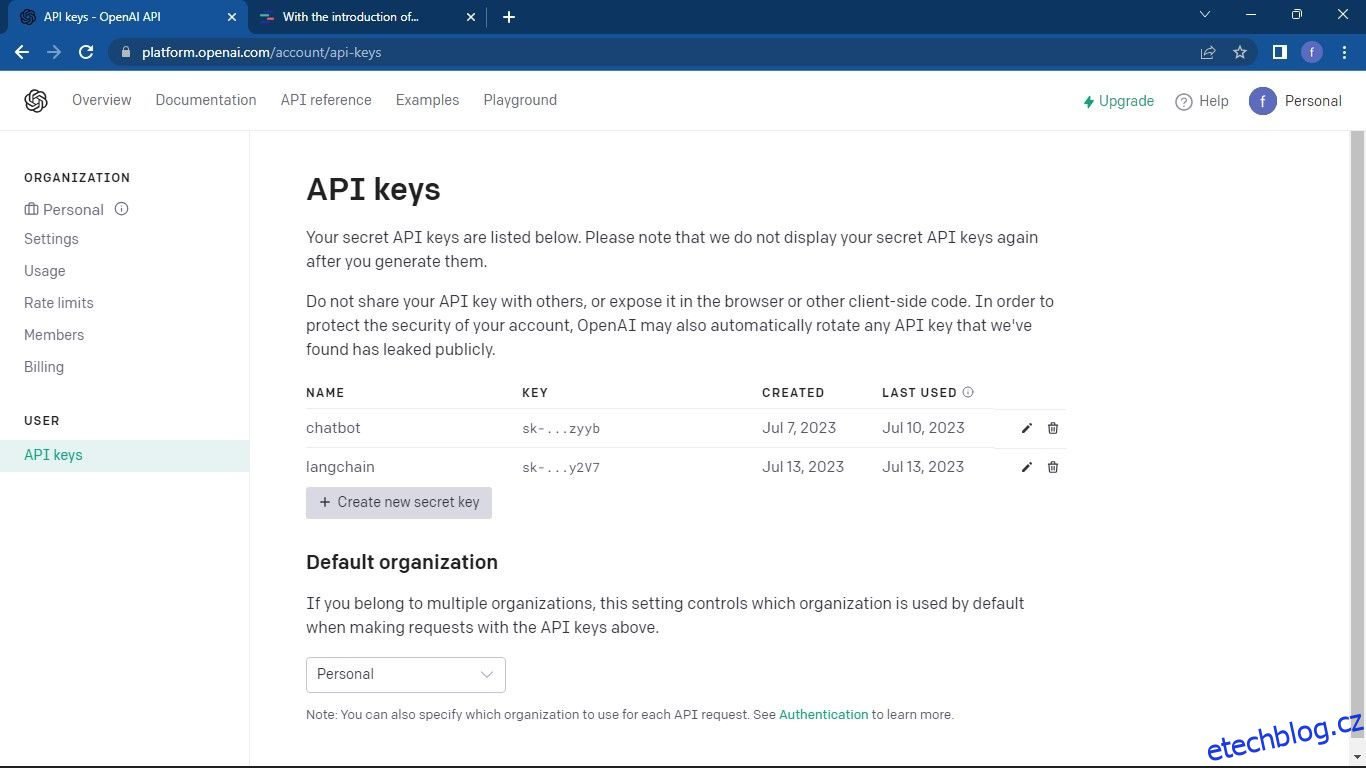Select the API keys browser tab
1366x768 pixels.
[128, 17]
